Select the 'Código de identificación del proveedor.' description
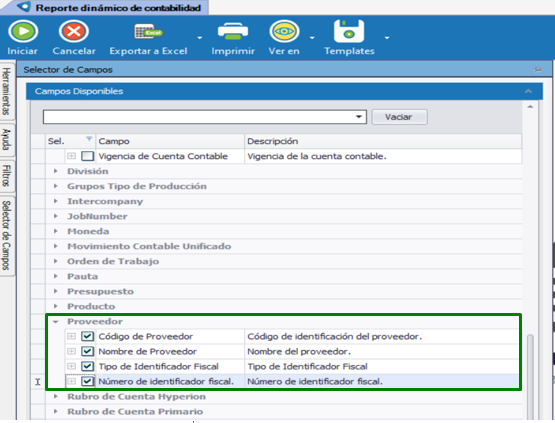Image resolution: width=555 pixels, height=423 pixels. tap(334, 336)
